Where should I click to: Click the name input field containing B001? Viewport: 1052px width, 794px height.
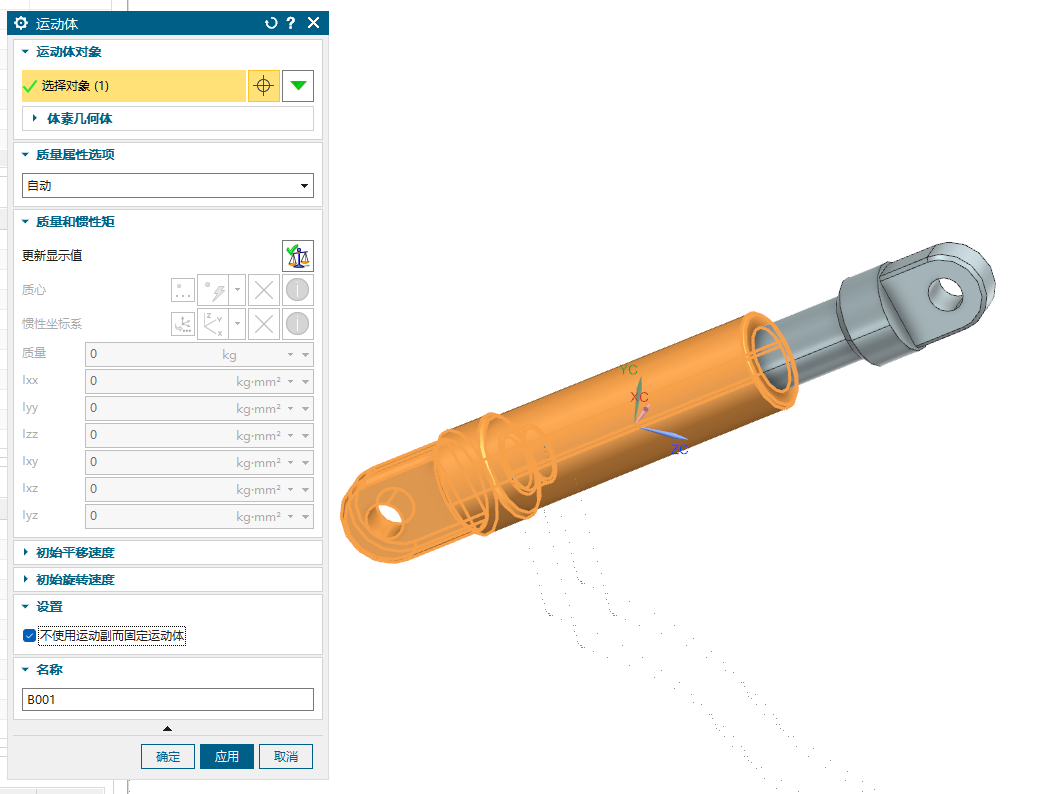pyautogui.click(x=167, y=700)
